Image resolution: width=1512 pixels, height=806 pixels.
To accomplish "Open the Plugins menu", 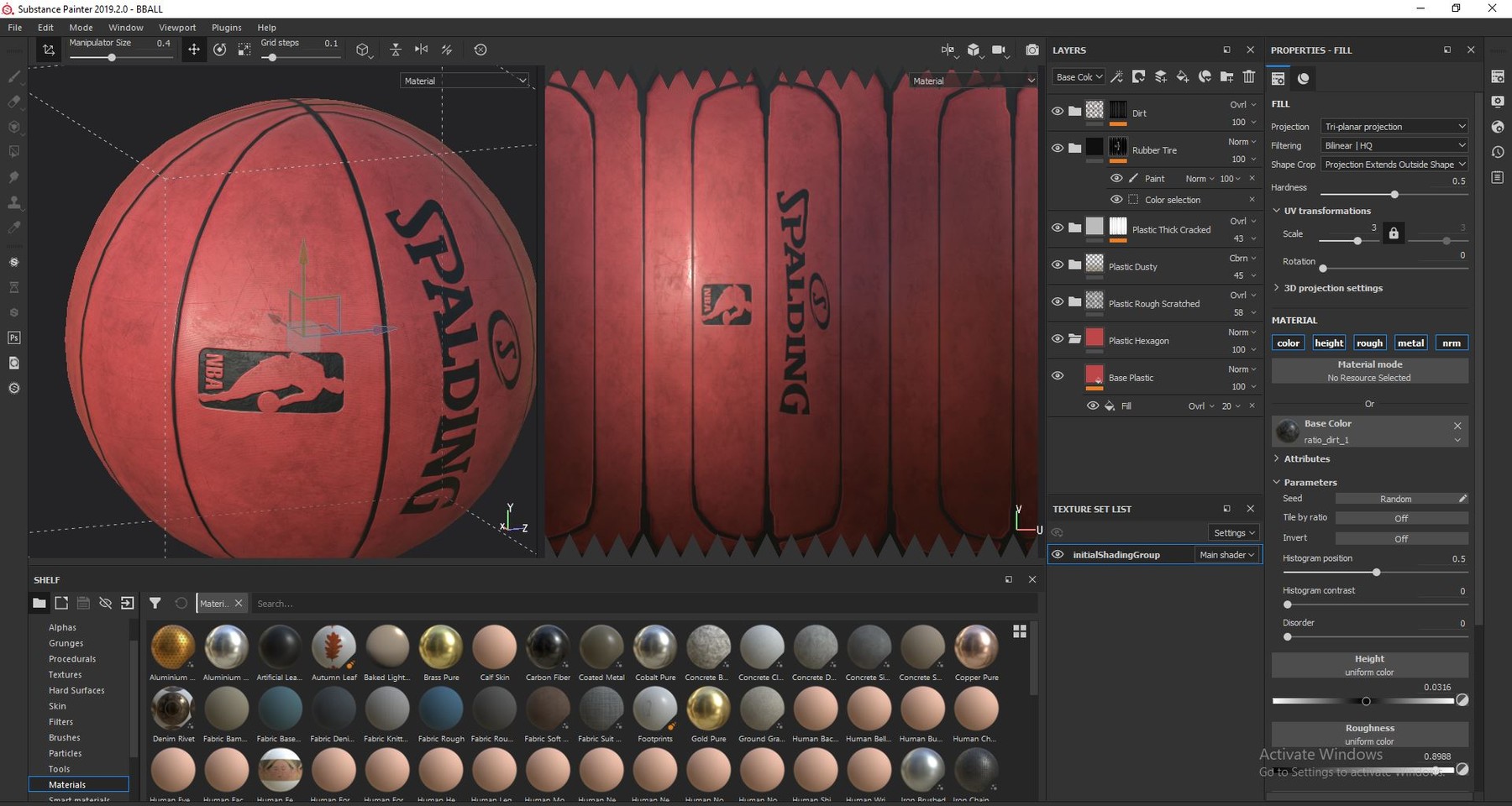I will pyautogui.click(x=226, y=27).
